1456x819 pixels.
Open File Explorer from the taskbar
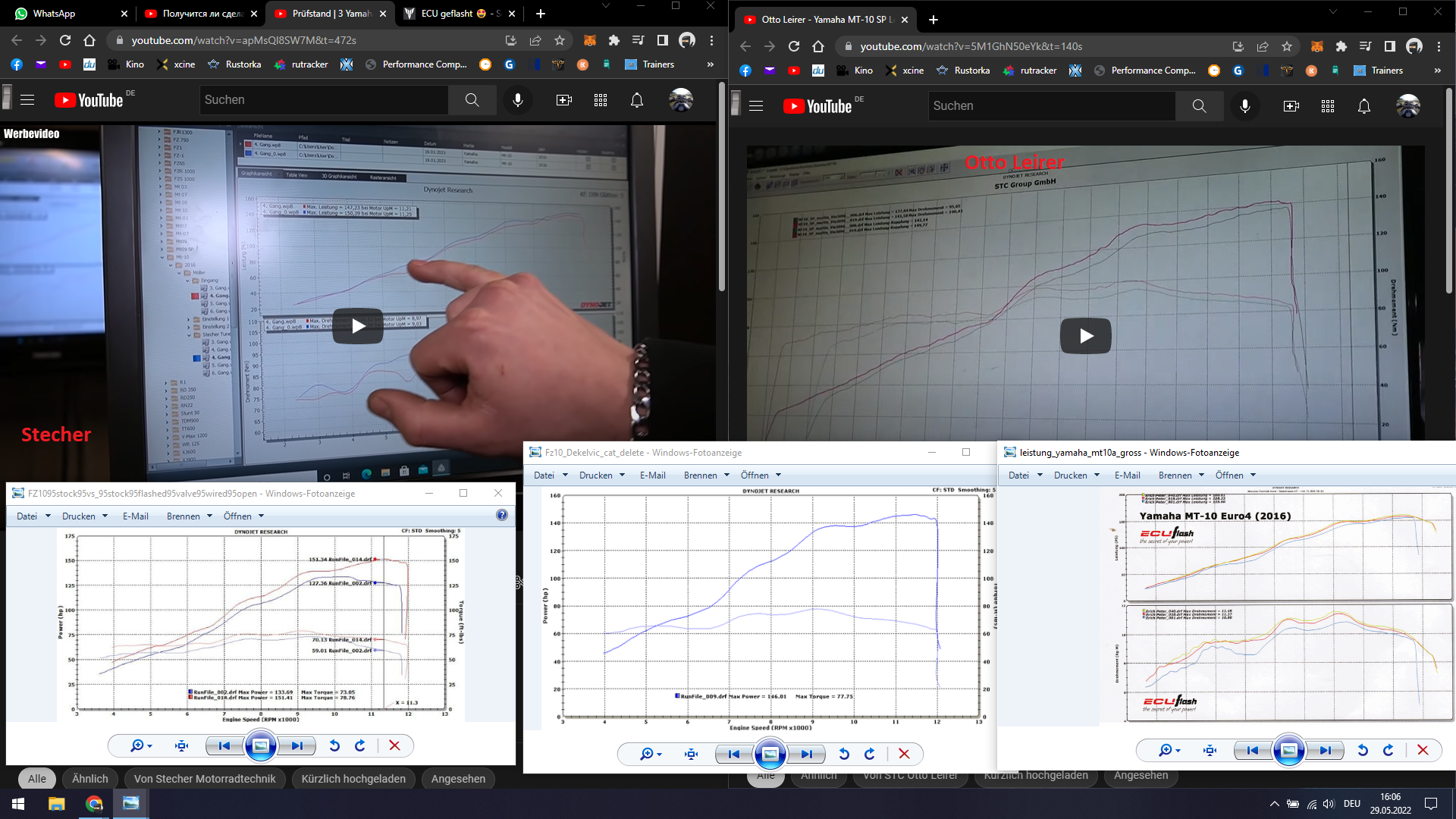(x=57, y=804)
